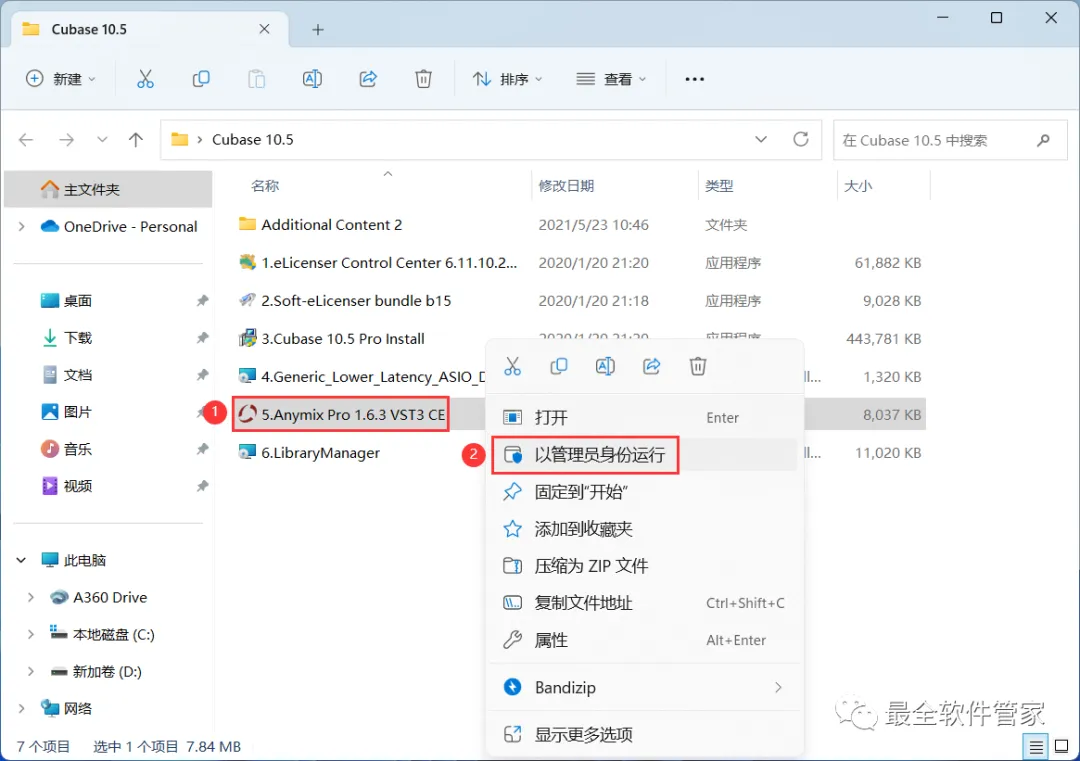Click the Rename icon in the context menu
The width and height of the screenshot is (1080, 761).
pyautogui.click(x=605, y=366)
